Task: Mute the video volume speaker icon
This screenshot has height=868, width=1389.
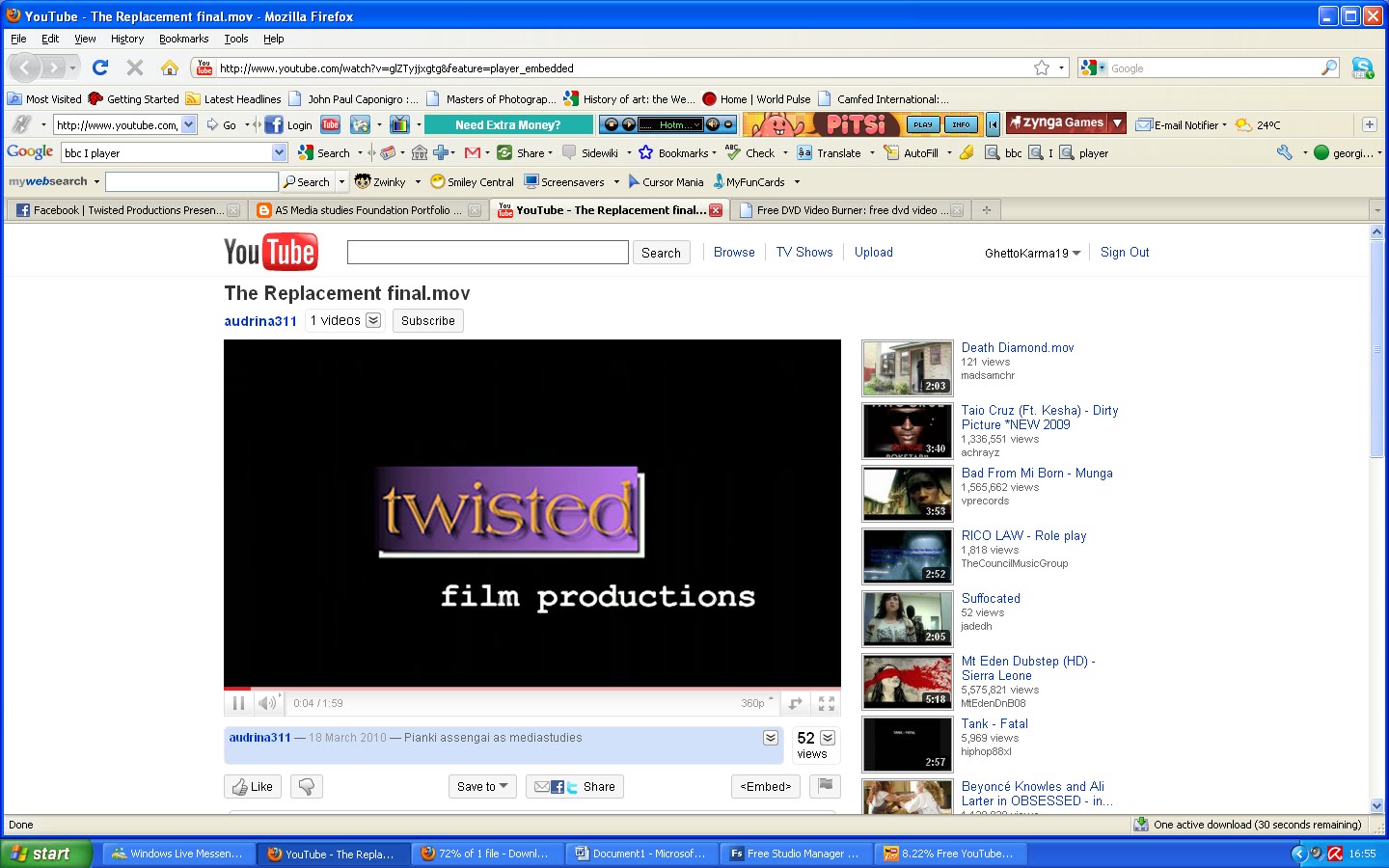Action: pyautogui.click(x=267, y=703)
